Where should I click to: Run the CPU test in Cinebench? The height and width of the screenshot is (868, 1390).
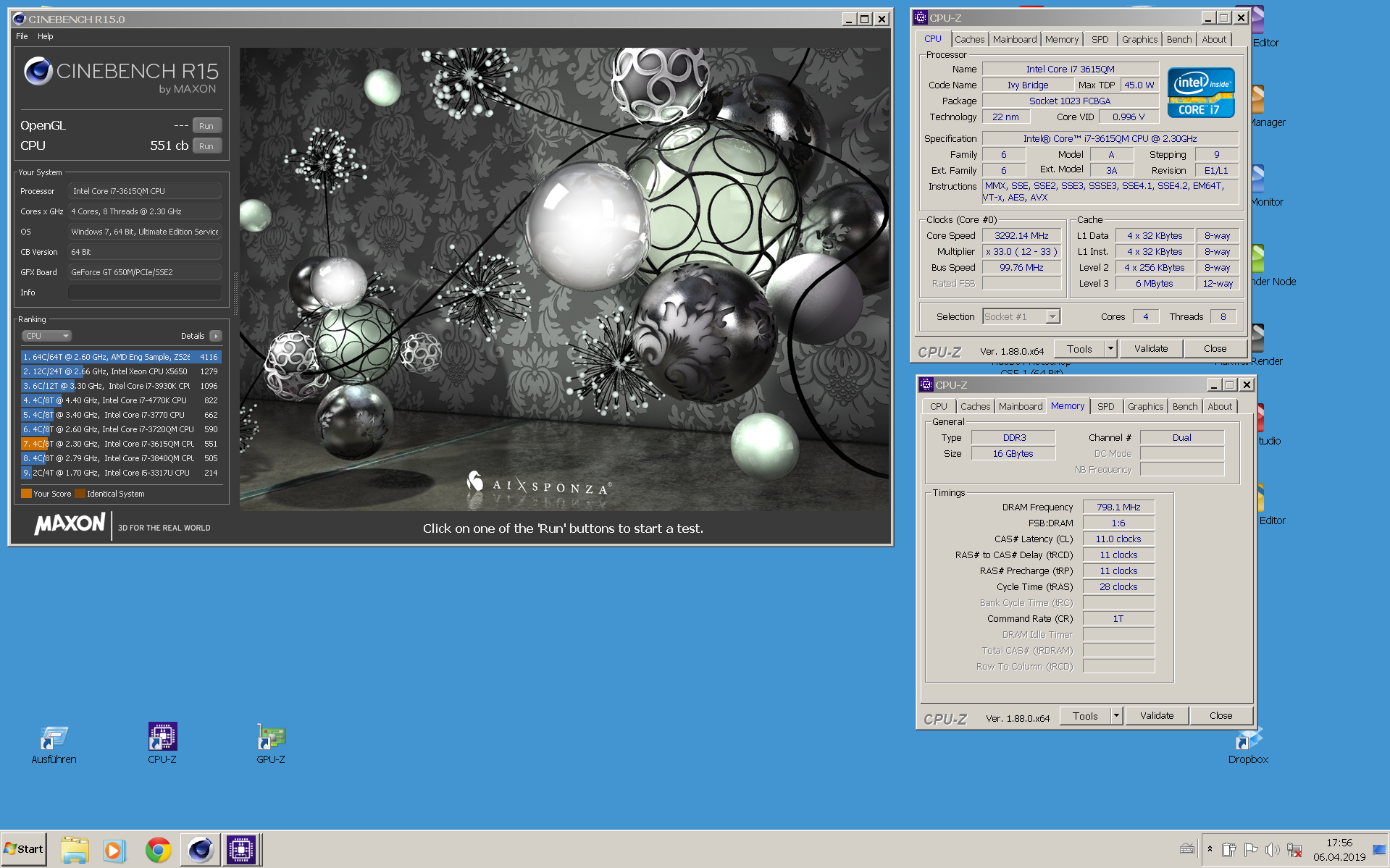point(206,146)
